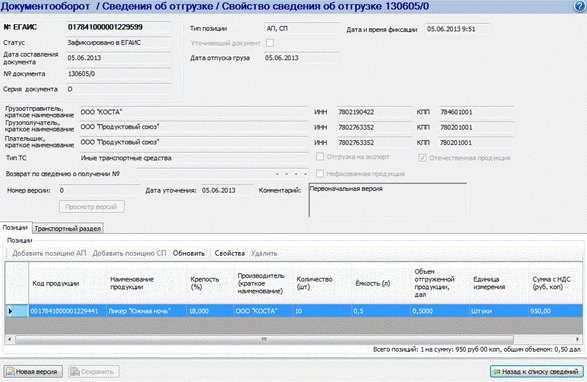The height and width of the screenshot is (382, 587).
Task: Toggle the Уточняющий документ checkbox
Action: point(270,43)
